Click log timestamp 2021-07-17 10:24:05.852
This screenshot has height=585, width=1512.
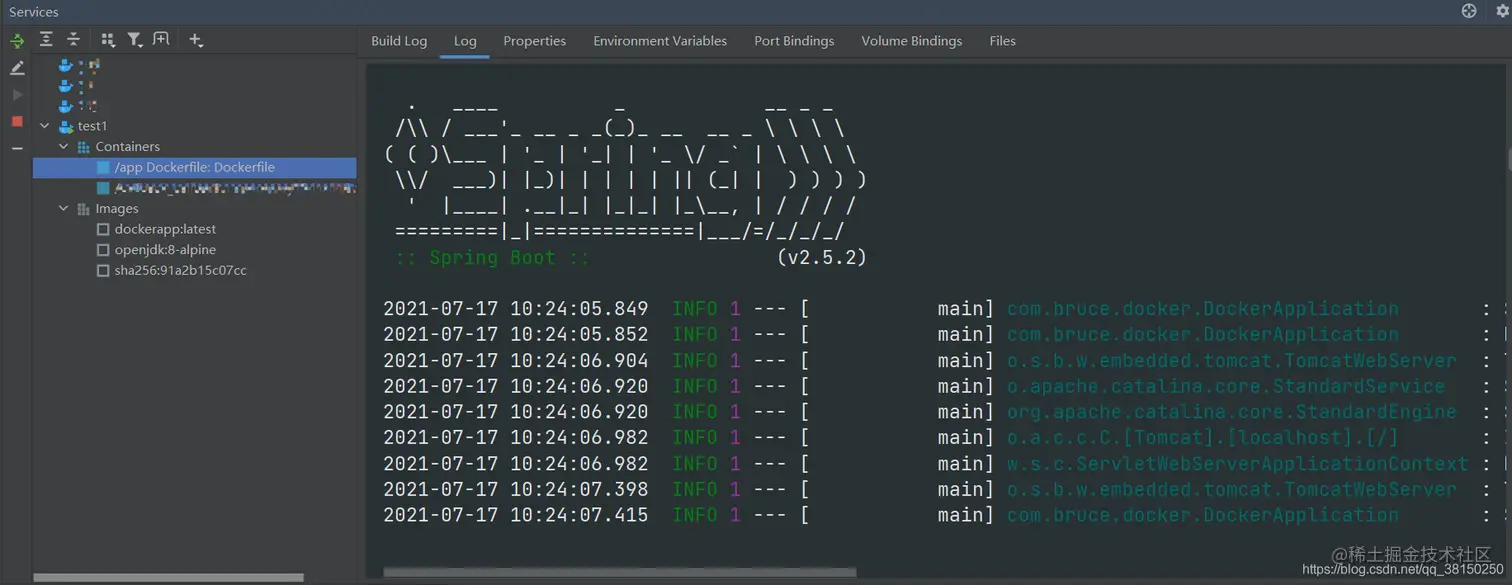pos(516,335)
